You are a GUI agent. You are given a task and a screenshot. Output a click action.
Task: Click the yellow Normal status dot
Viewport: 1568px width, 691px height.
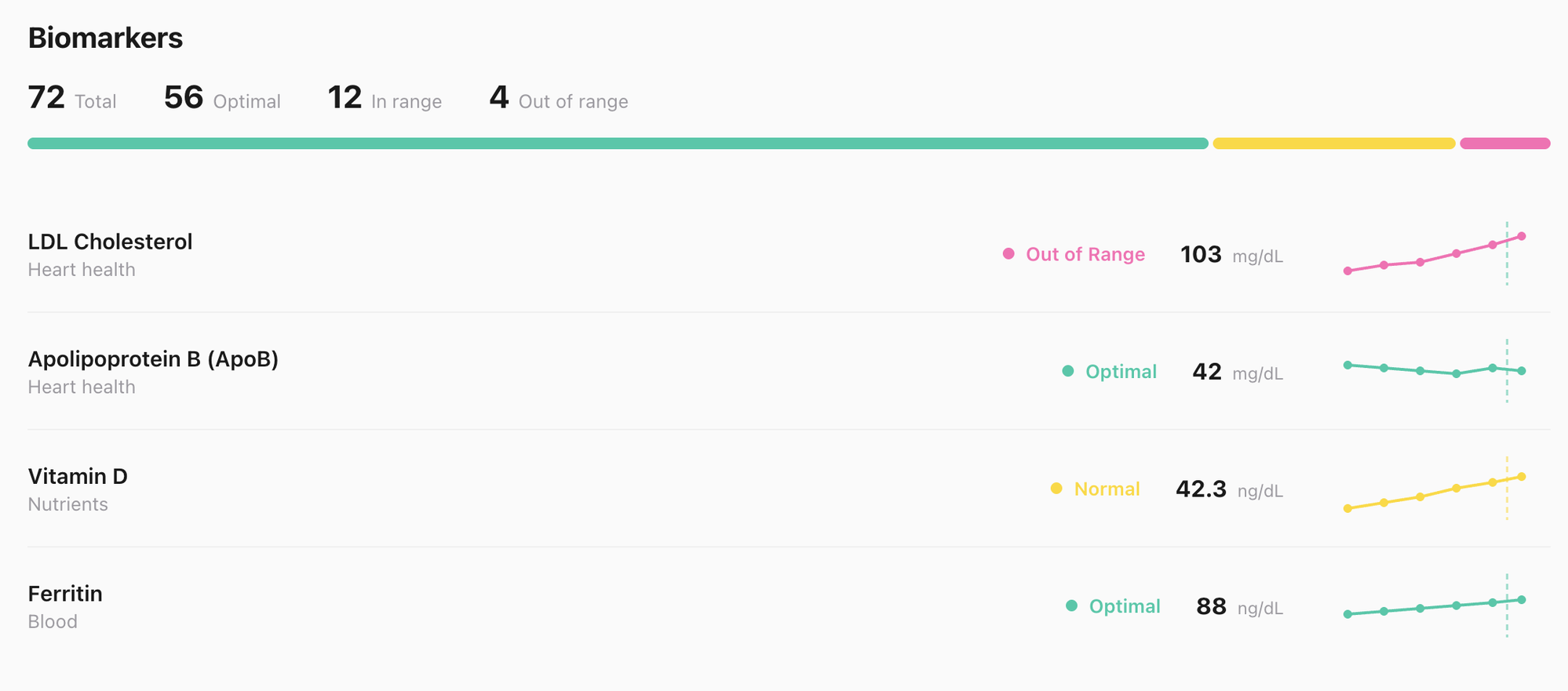tap(1056, 489)
